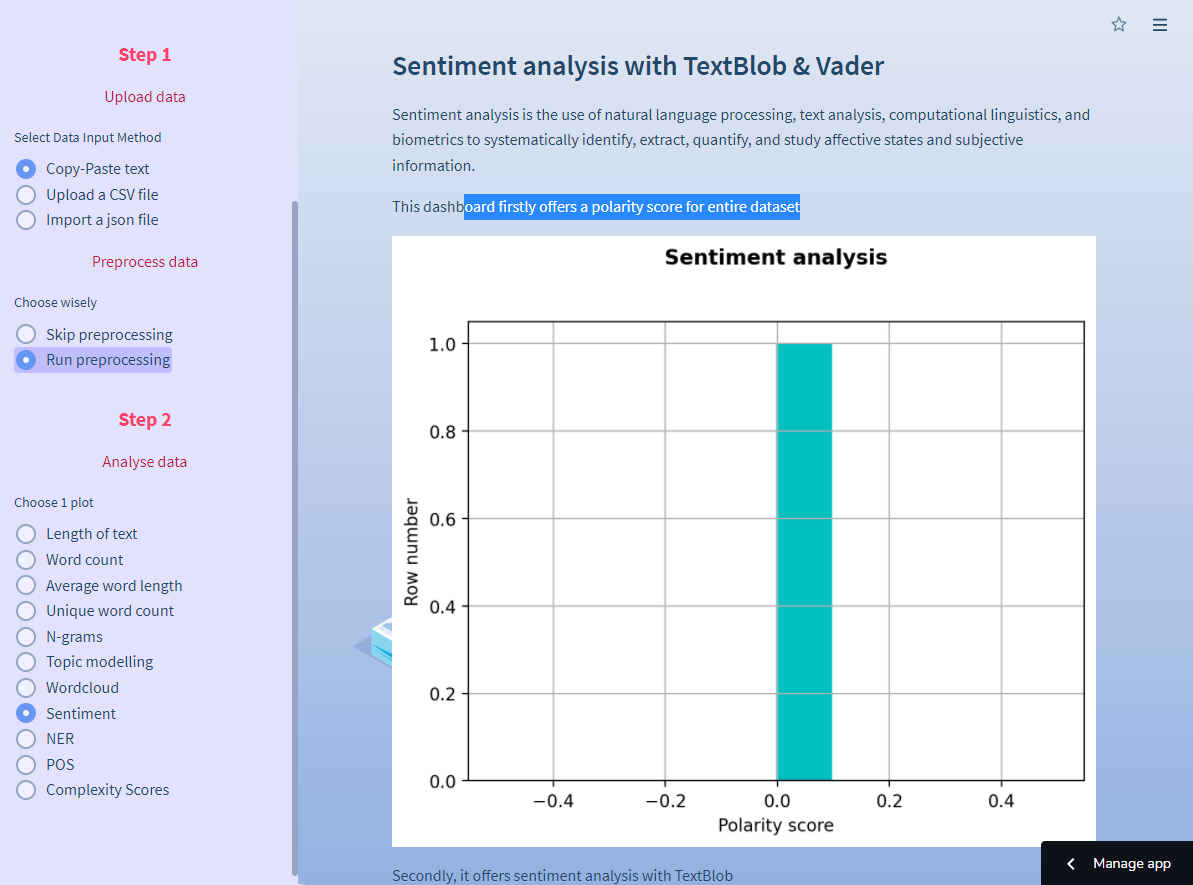
Task: Choose the POS analysis option
Action: 27,765
